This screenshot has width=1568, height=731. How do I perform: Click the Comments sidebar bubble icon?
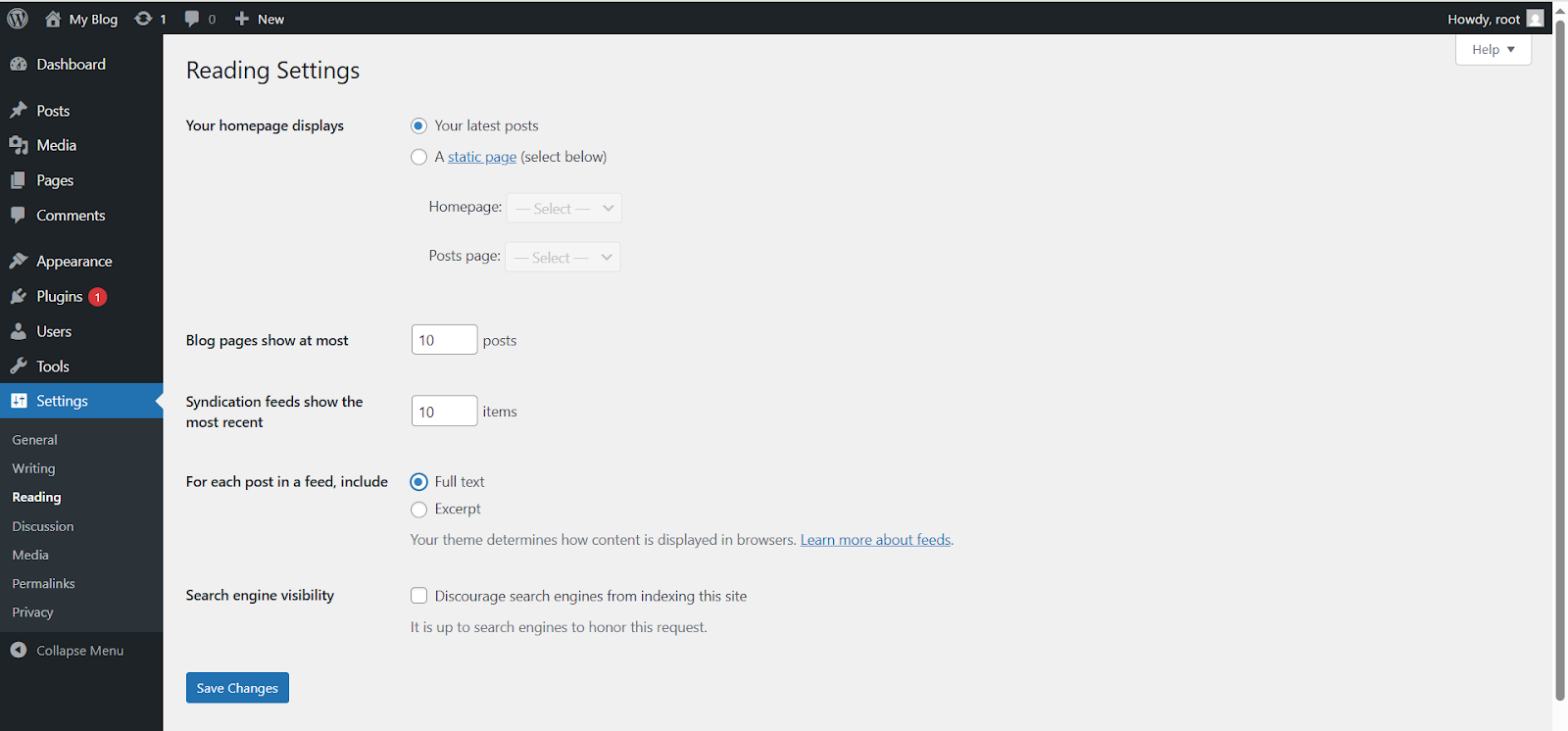pyautogui.click(x=19, y=215)
